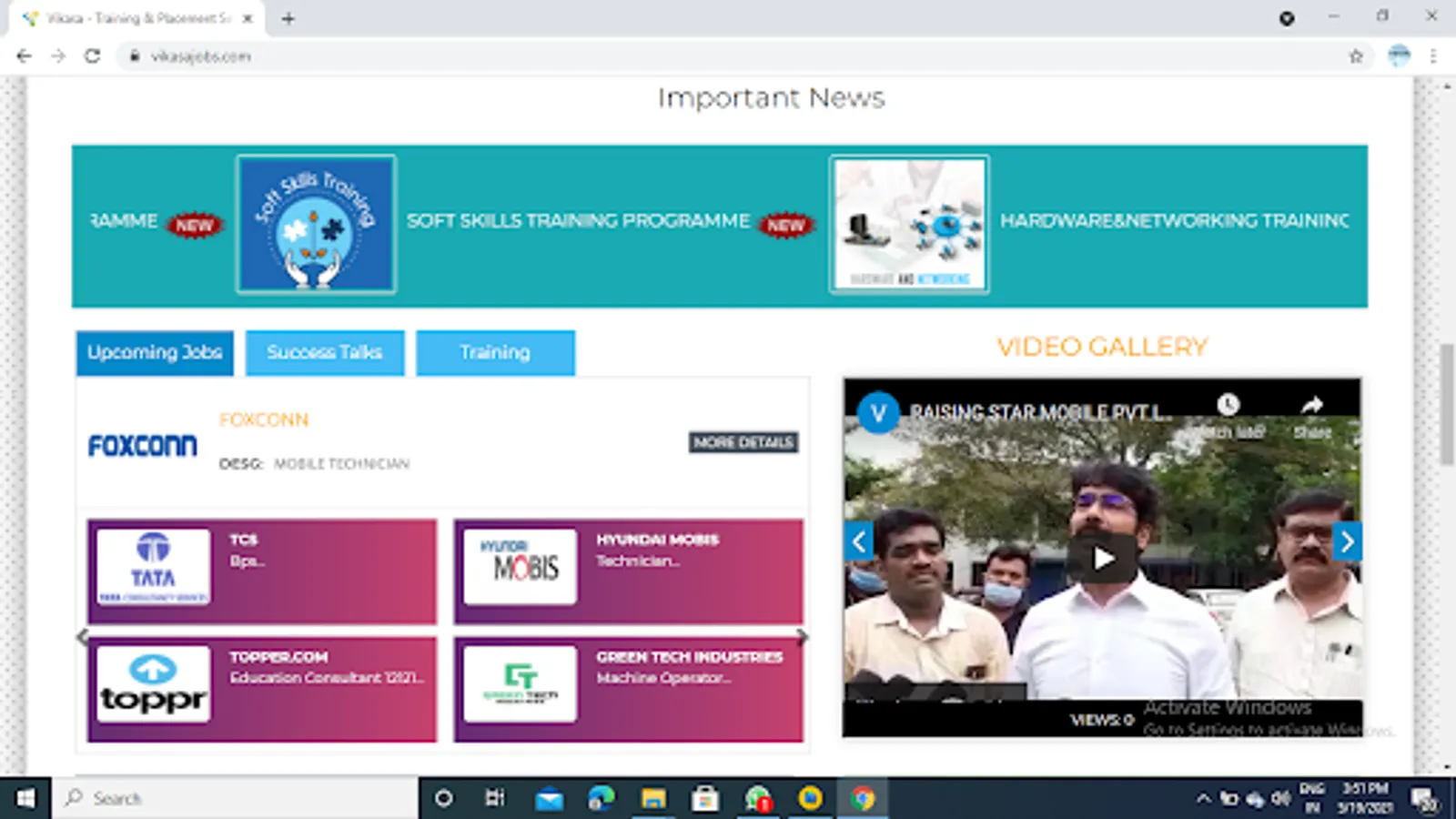Open the taskbar app with red badge
Image resolution: width=1456 pixels, height=819 pixels.
tap(758, 799)
